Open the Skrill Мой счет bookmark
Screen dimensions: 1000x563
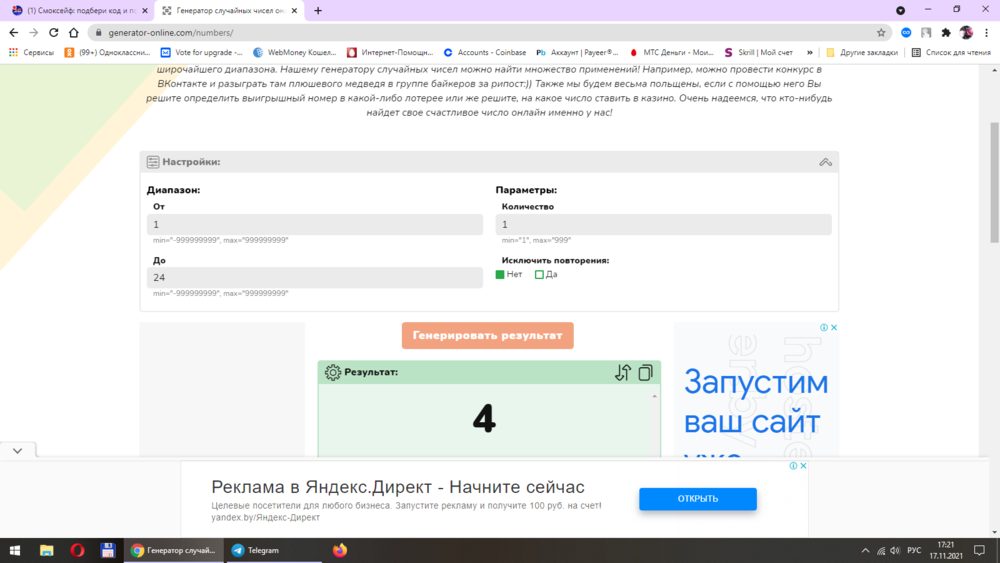[x=759, y=52]
